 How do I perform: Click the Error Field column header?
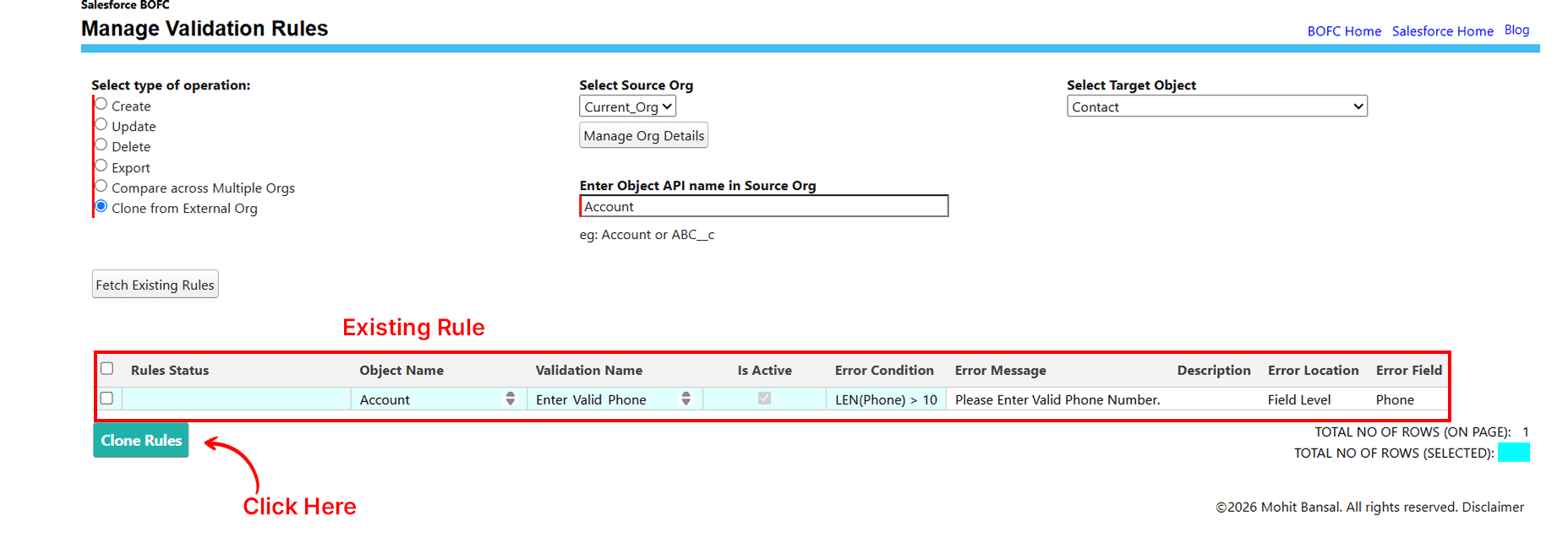click(x=1409, y=370)
